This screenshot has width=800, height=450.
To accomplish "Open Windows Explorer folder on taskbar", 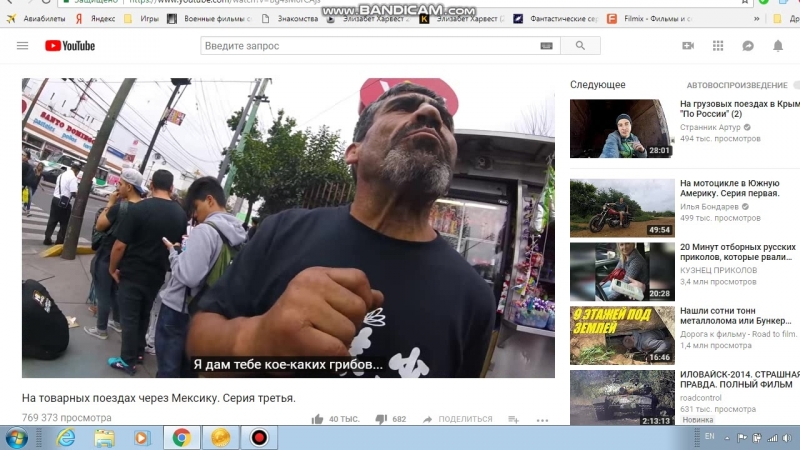I will [x=104, y=438].
